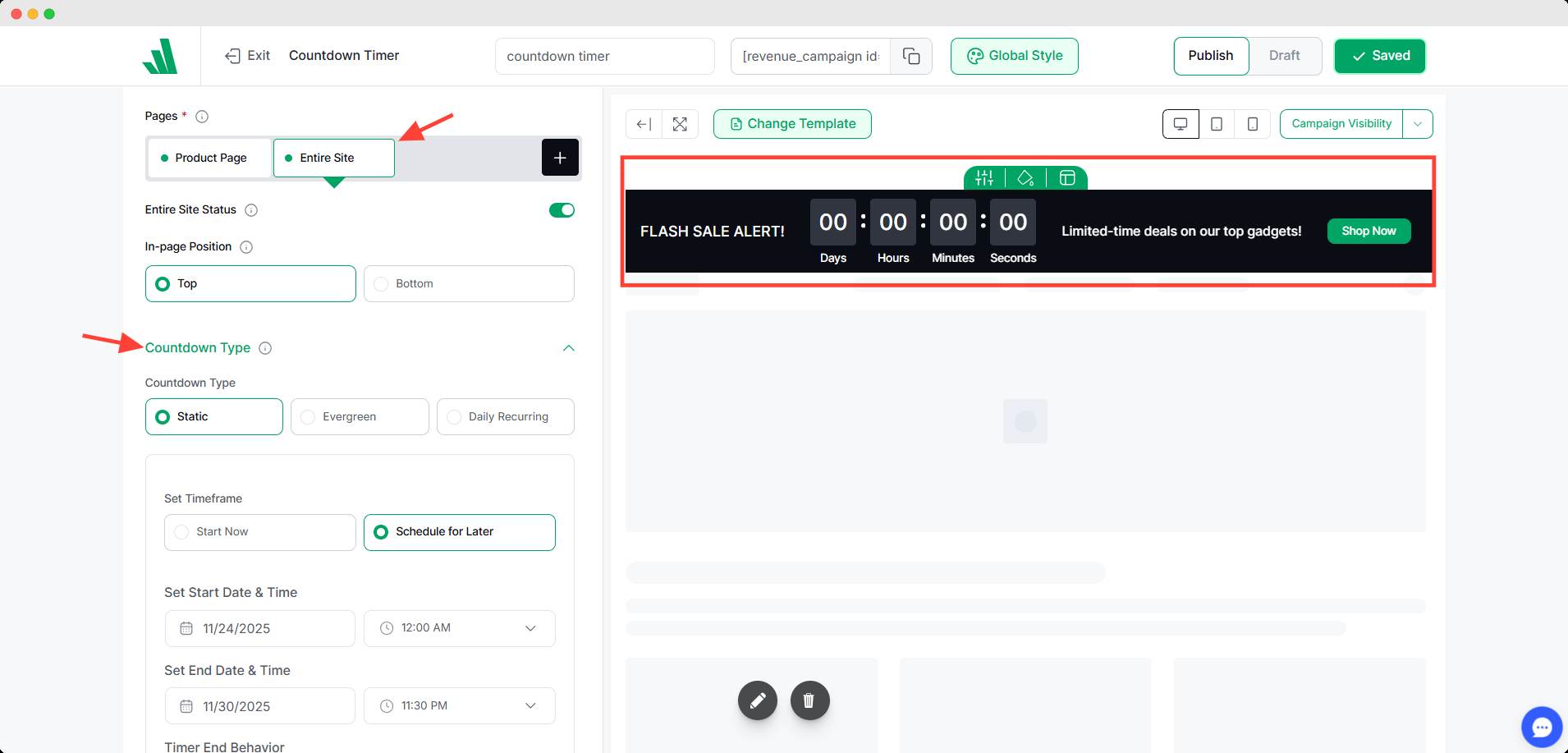This screenshot has width=1568, height=753.
Task: Switch to the Product Page tab
Action: [209, 158]
